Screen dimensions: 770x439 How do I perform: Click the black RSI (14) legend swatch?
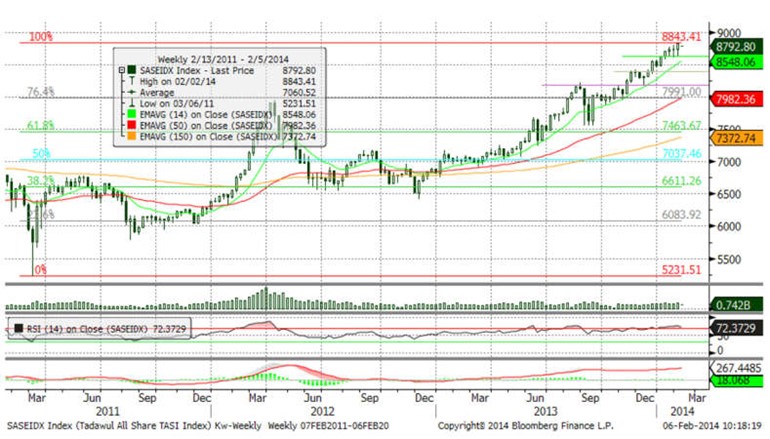pos(19,329)
